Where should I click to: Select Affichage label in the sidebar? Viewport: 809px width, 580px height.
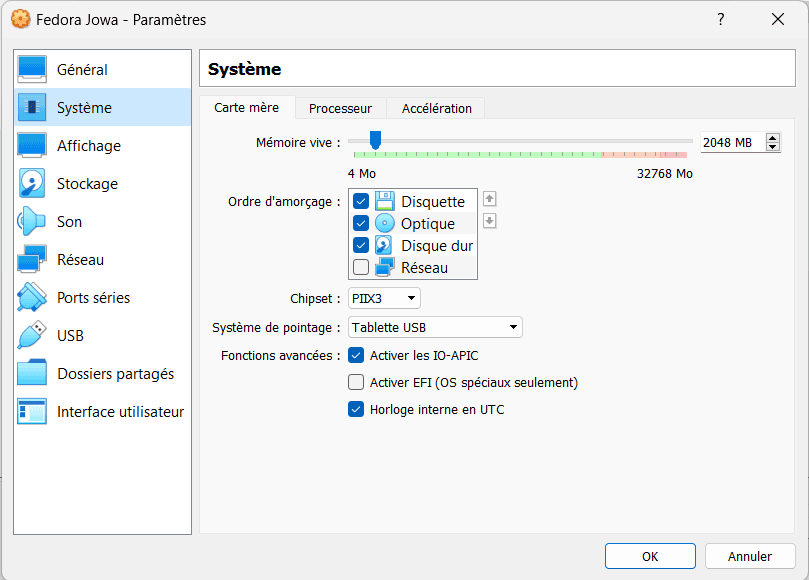coord(89,146)
